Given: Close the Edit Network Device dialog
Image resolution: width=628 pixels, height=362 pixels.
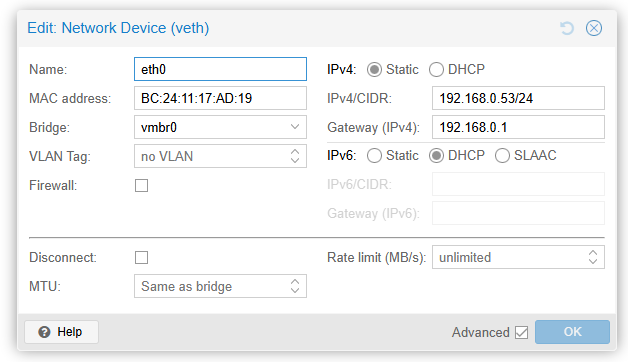Looking at the screenshot, I should [594, 28].
